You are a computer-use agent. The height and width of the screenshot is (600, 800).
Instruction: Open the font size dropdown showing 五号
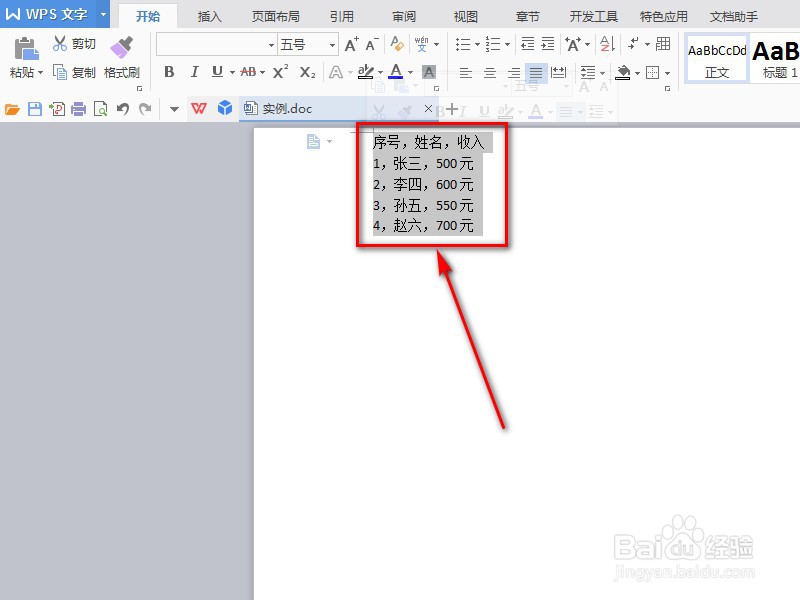[305, 44]
